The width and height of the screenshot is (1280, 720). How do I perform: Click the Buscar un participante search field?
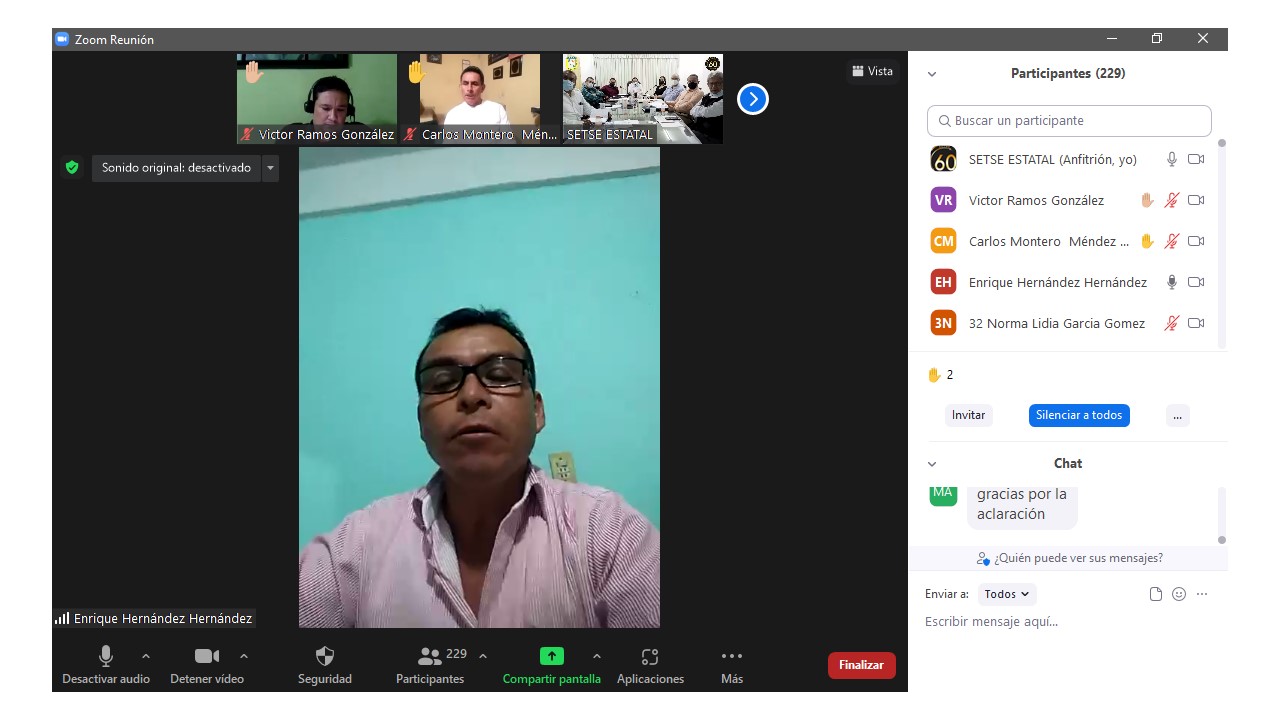click(1069, 121)
